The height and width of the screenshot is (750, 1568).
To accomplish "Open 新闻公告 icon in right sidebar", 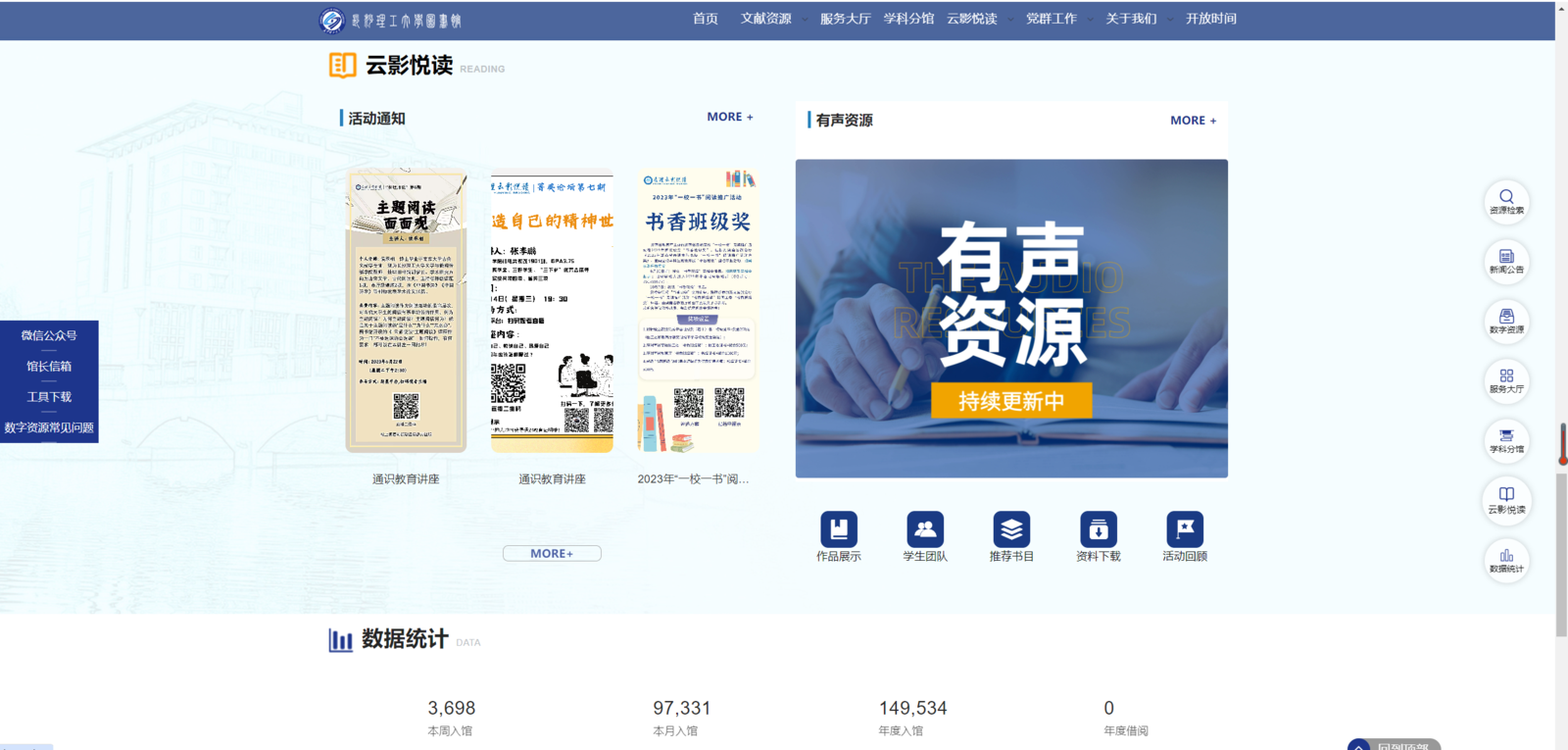I will click(x=1506, y=260).
